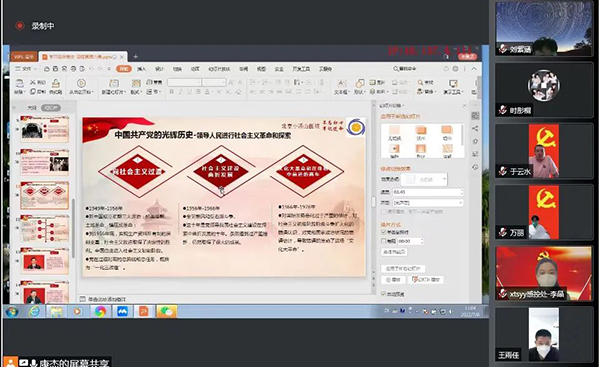The height and width of the screenshot is (367, 600).
Task: Click the apply to all slides button
Action: 403,269
